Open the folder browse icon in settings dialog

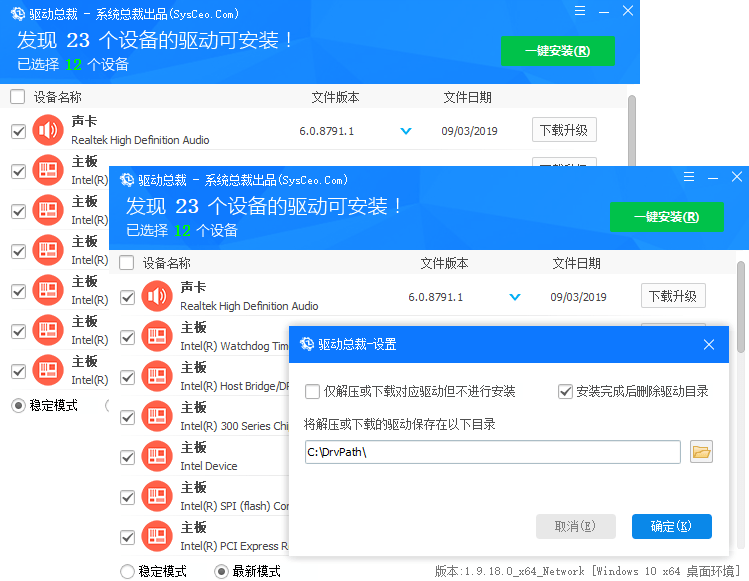[x=701, y=452]
